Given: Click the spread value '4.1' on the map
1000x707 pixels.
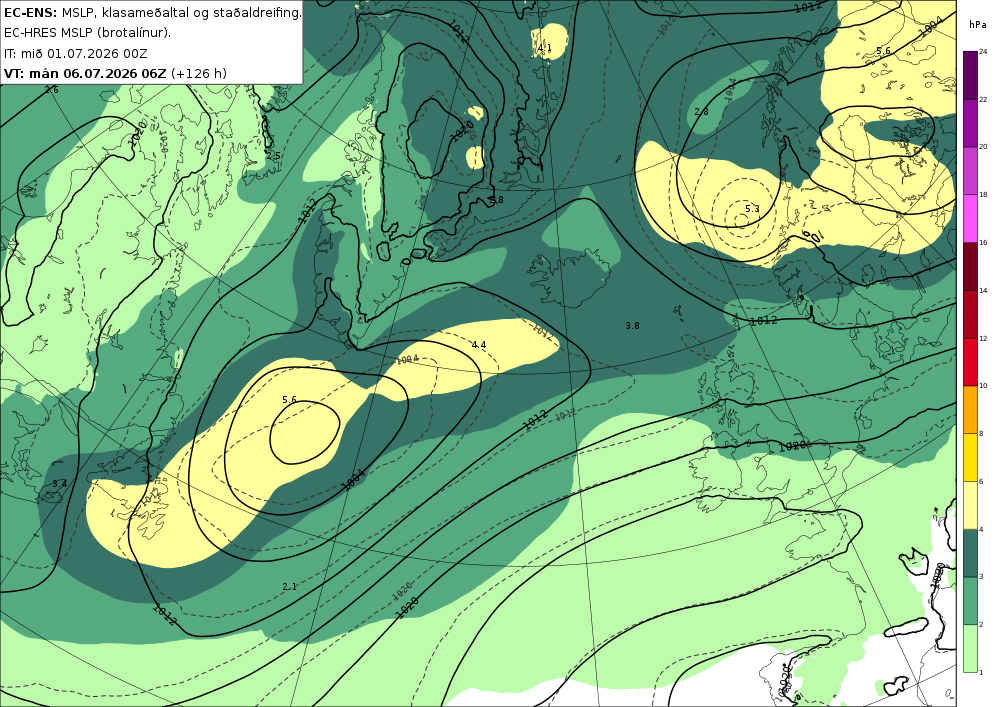Looking at the screenshot, I should pos(544,48).
